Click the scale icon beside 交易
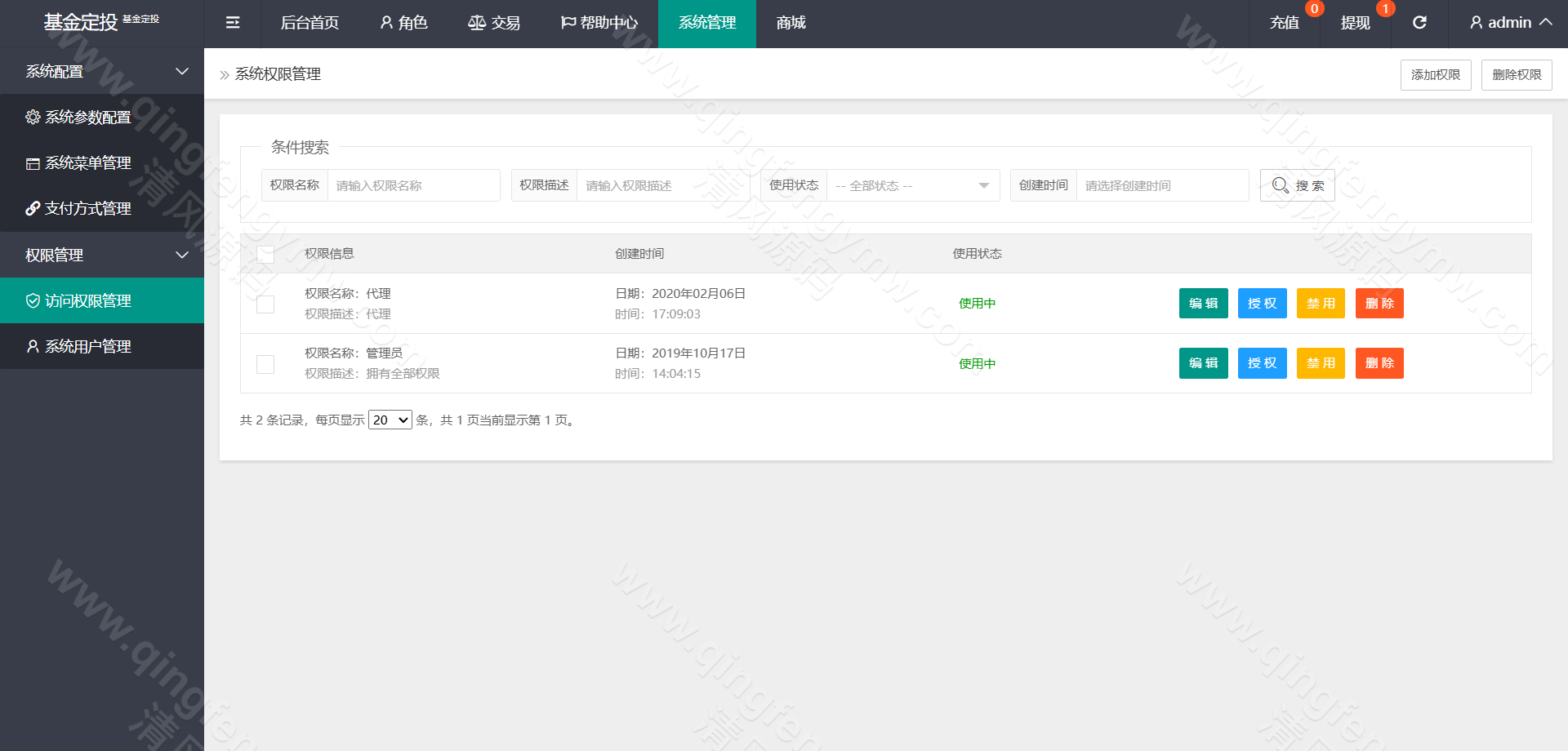The height and width of the screenshot is (751, 1568). [476, 22]
